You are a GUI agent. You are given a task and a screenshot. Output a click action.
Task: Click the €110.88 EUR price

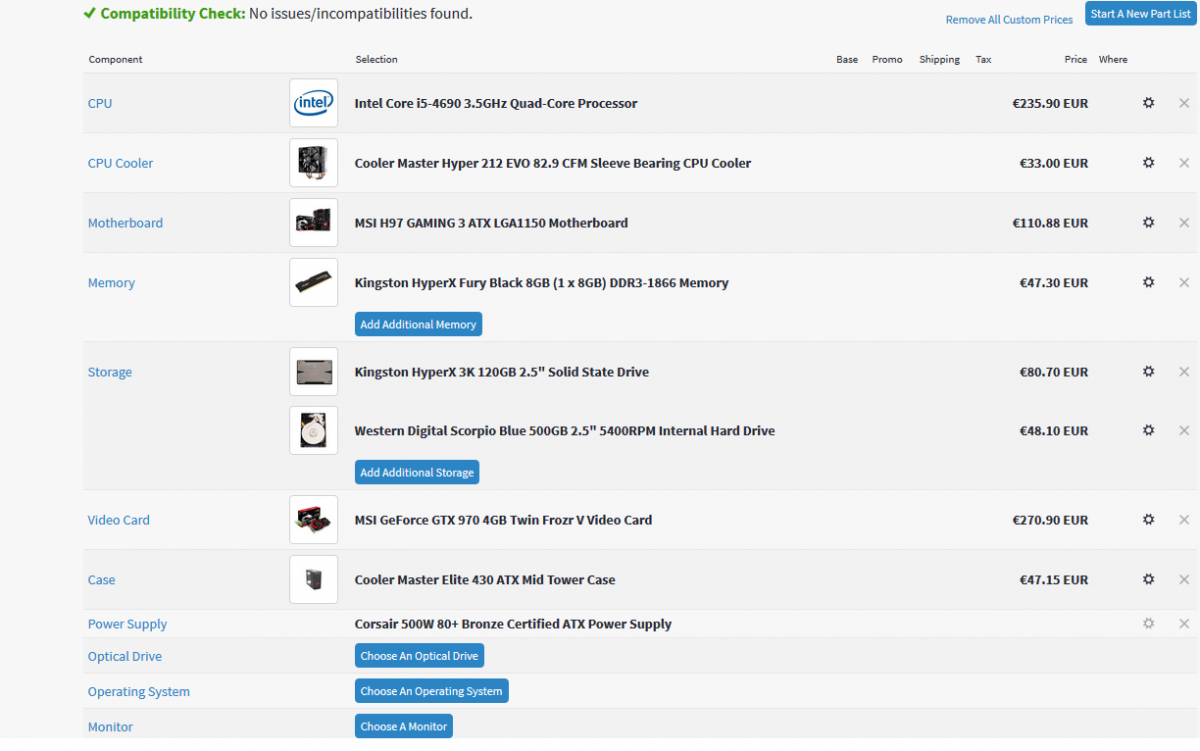click(1050, 223)
